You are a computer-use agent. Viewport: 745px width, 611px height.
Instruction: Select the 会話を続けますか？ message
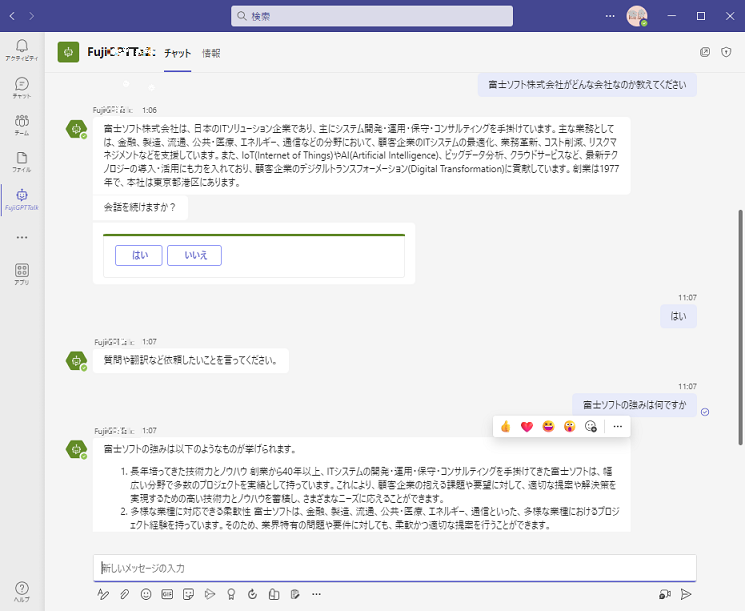tap(140, 207)
